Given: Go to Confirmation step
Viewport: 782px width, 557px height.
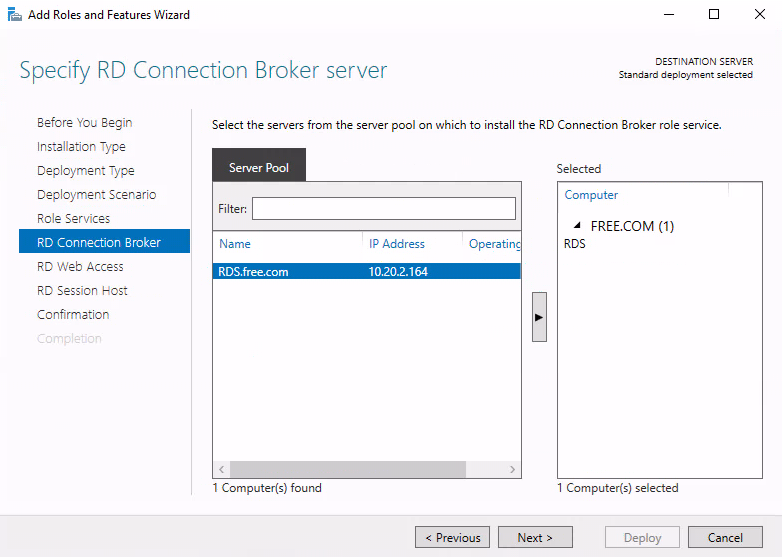Looking at the screenshot, I should [x=73, y=314].
